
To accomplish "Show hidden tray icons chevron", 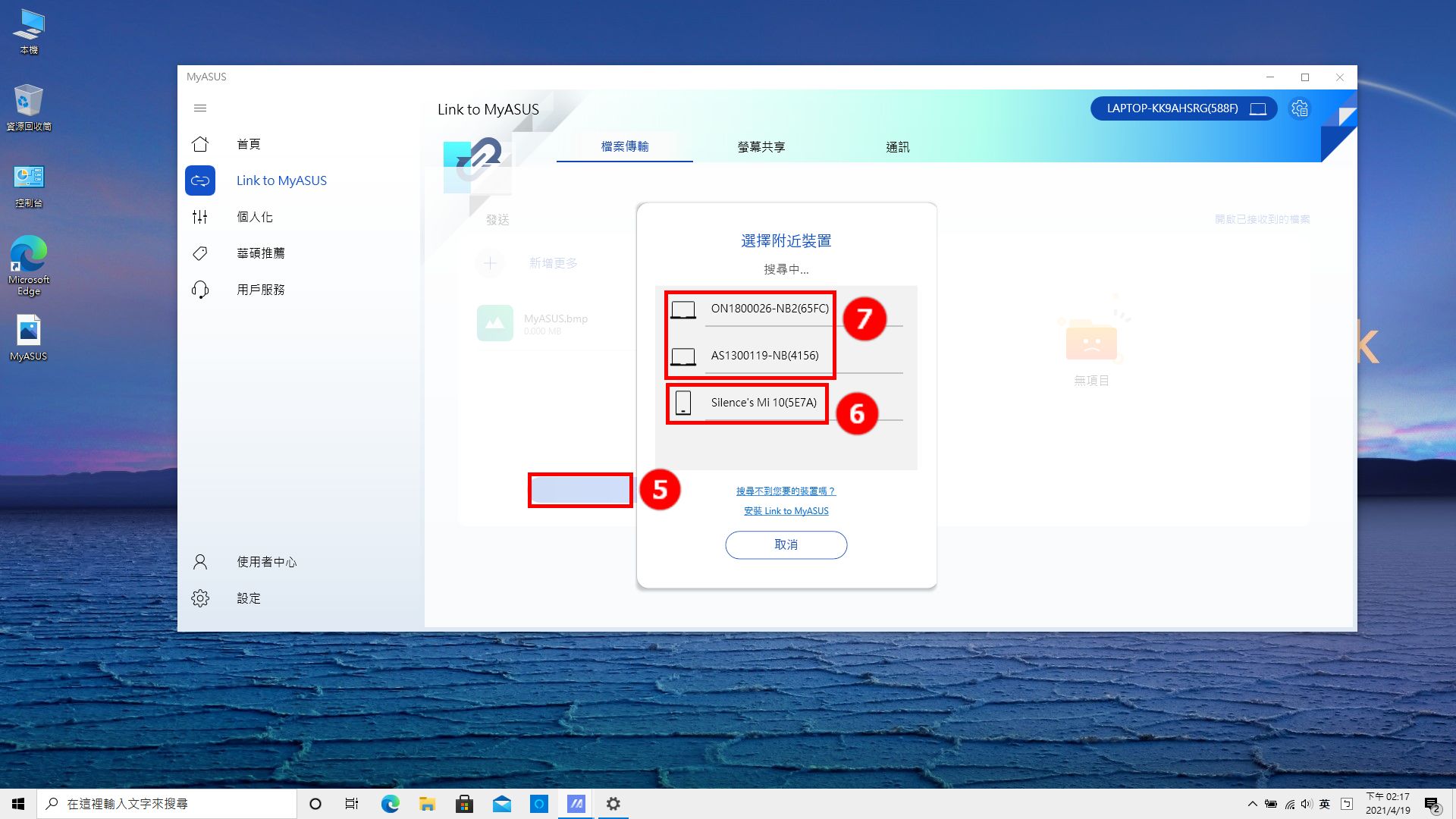I will (x=1252, y=804).
